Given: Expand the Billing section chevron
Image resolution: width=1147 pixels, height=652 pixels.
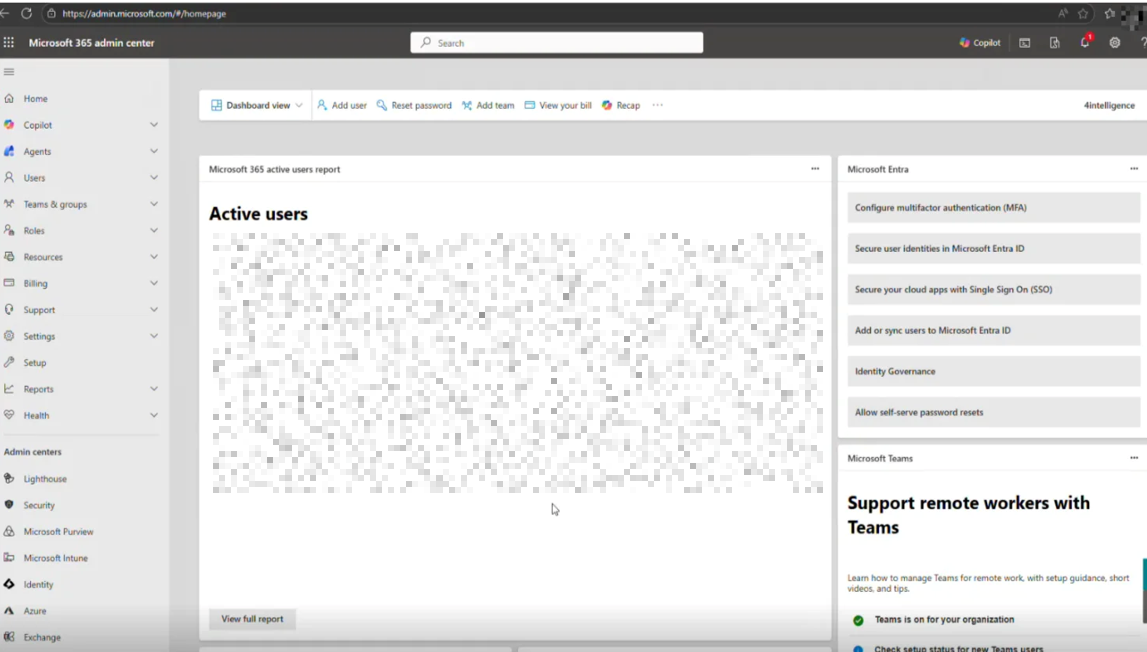Looking at the screenshot, I should [x=154, y=282].
